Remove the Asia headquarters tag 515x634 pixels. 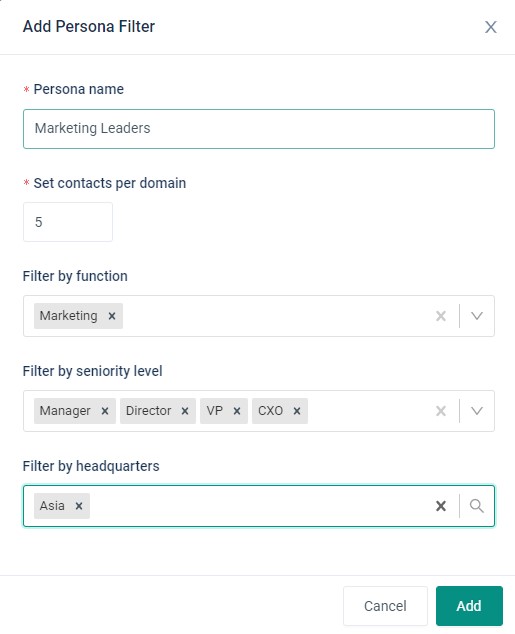(79, 506)
